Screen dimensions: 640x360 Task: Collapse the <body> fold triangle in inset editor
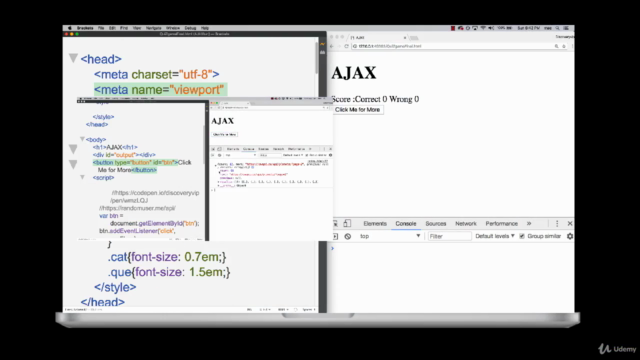[82, 139]
